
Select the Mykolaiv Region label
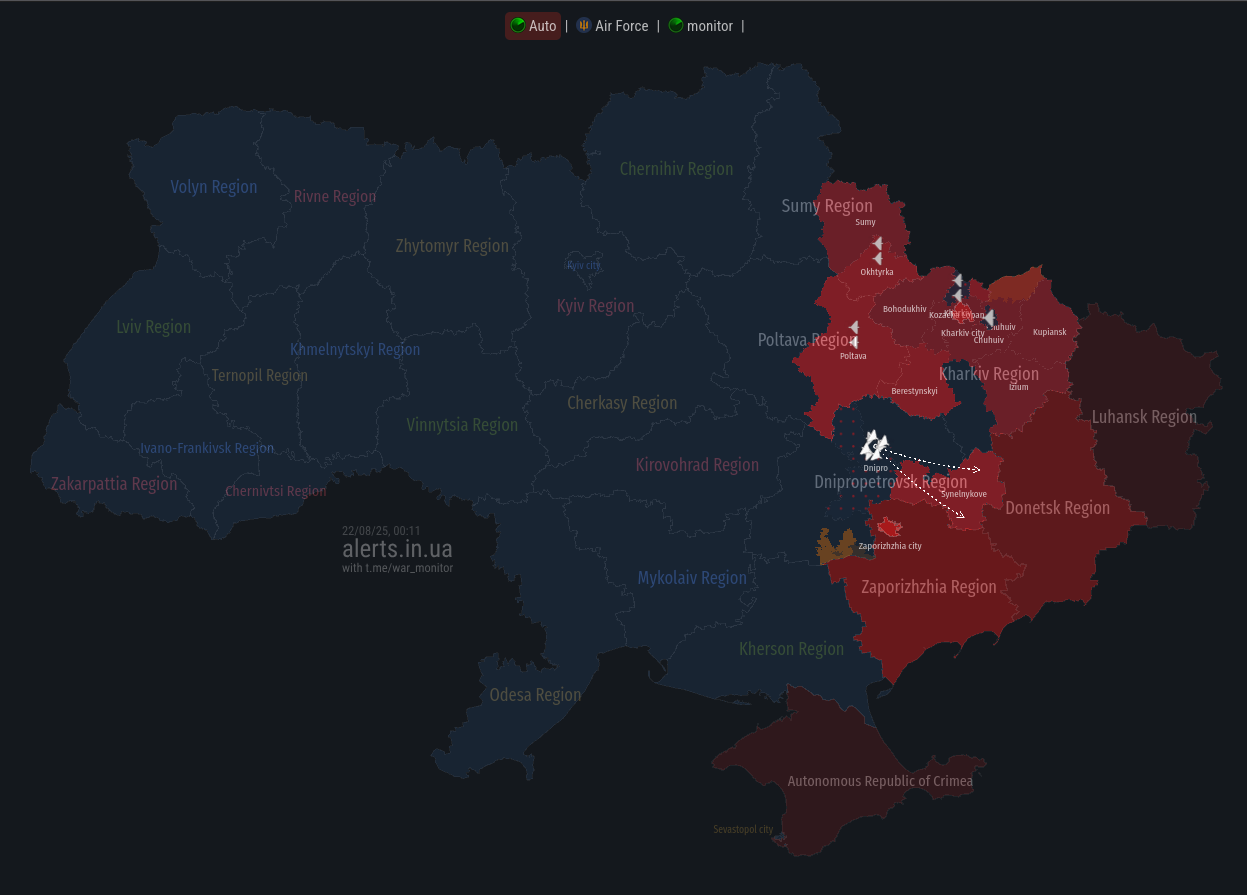click(692, 578)
